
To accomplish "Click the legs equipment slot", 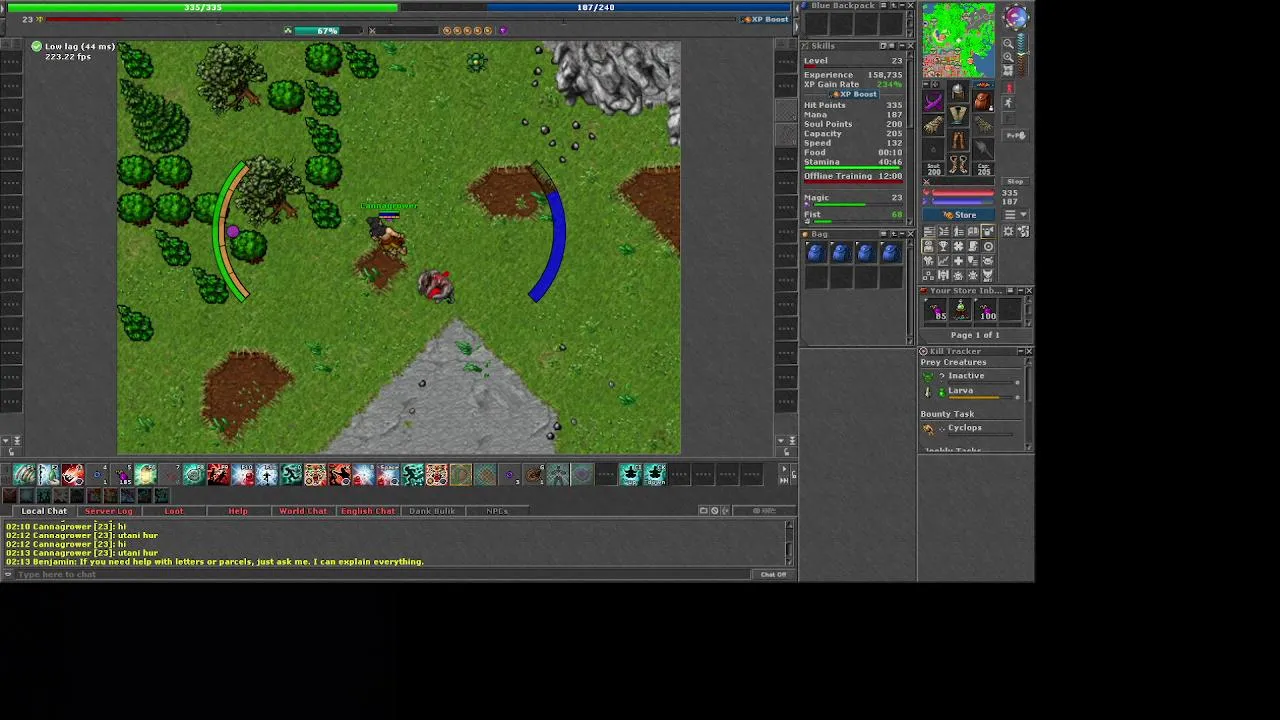I will pos(958,140).
